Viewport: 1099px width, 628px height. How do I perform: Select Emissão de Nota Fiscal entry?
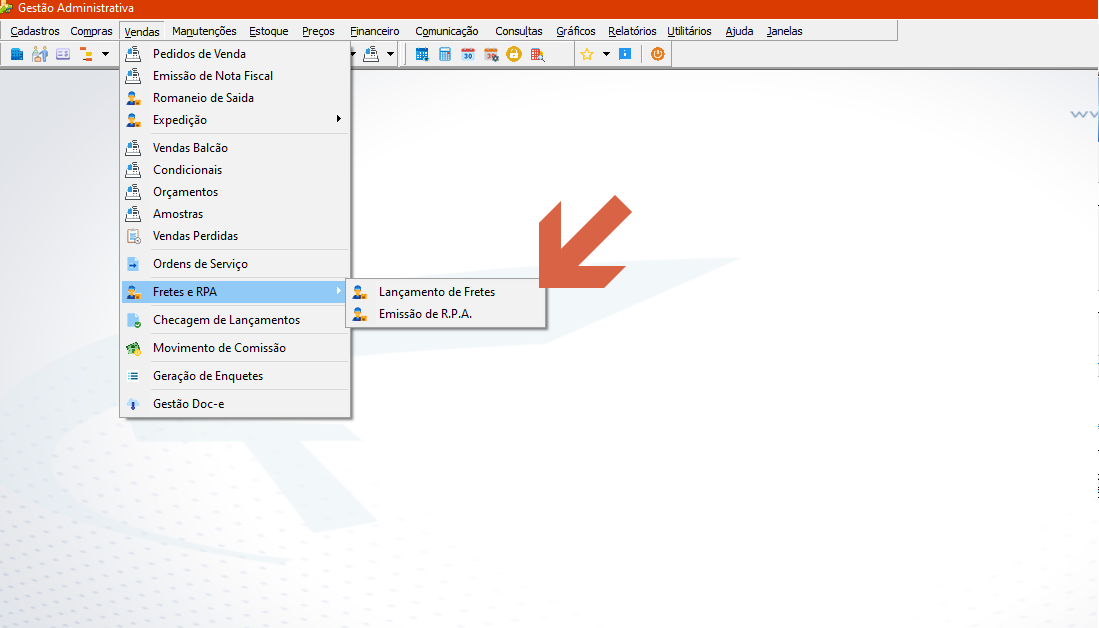[x=235, y=76]
